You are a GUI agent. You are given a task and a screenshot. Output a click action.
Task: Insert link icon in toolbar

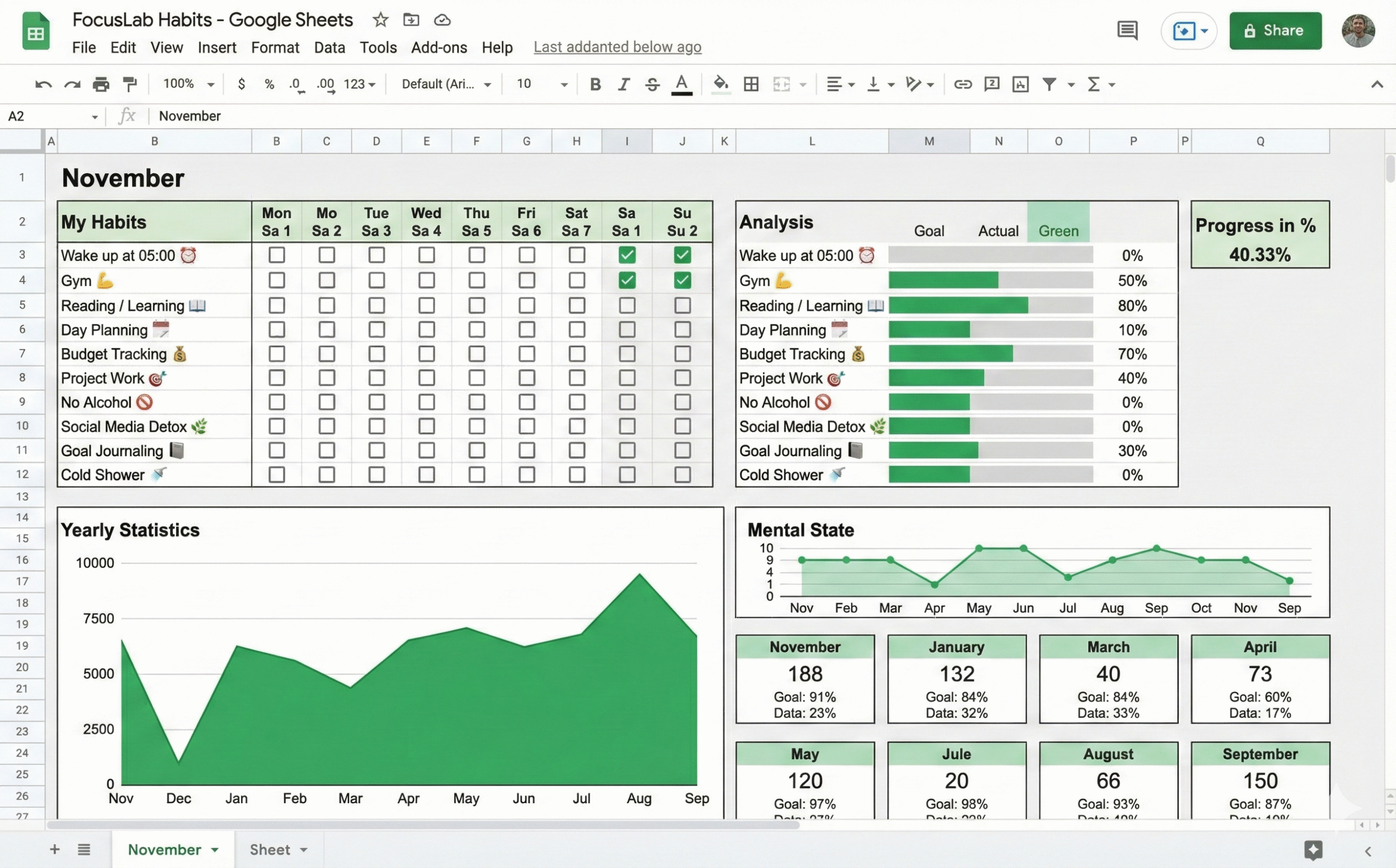(x=962, y=85)
